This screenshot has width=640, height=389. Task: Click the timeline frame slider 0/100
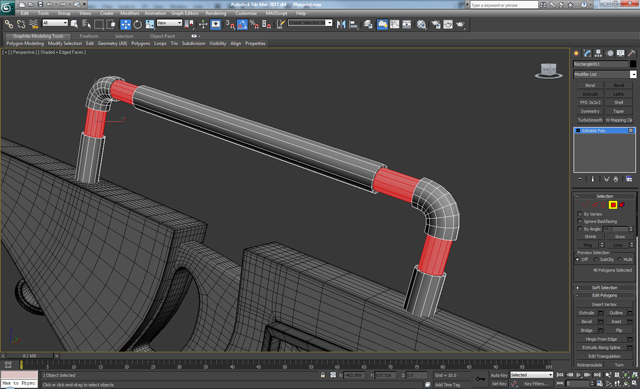tap(29, 356)
